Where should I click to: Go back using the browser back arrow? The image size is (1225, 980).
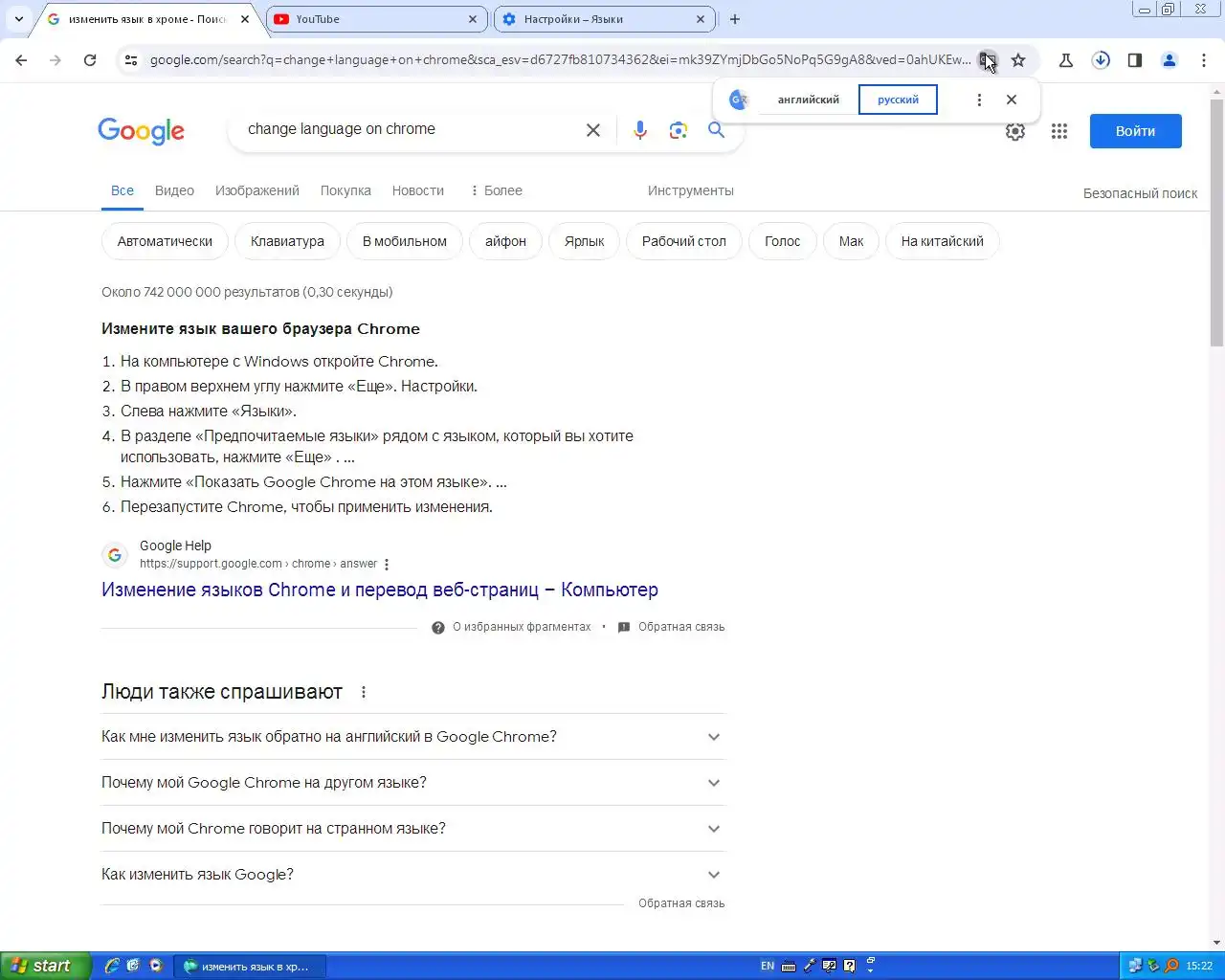(21, 60)
